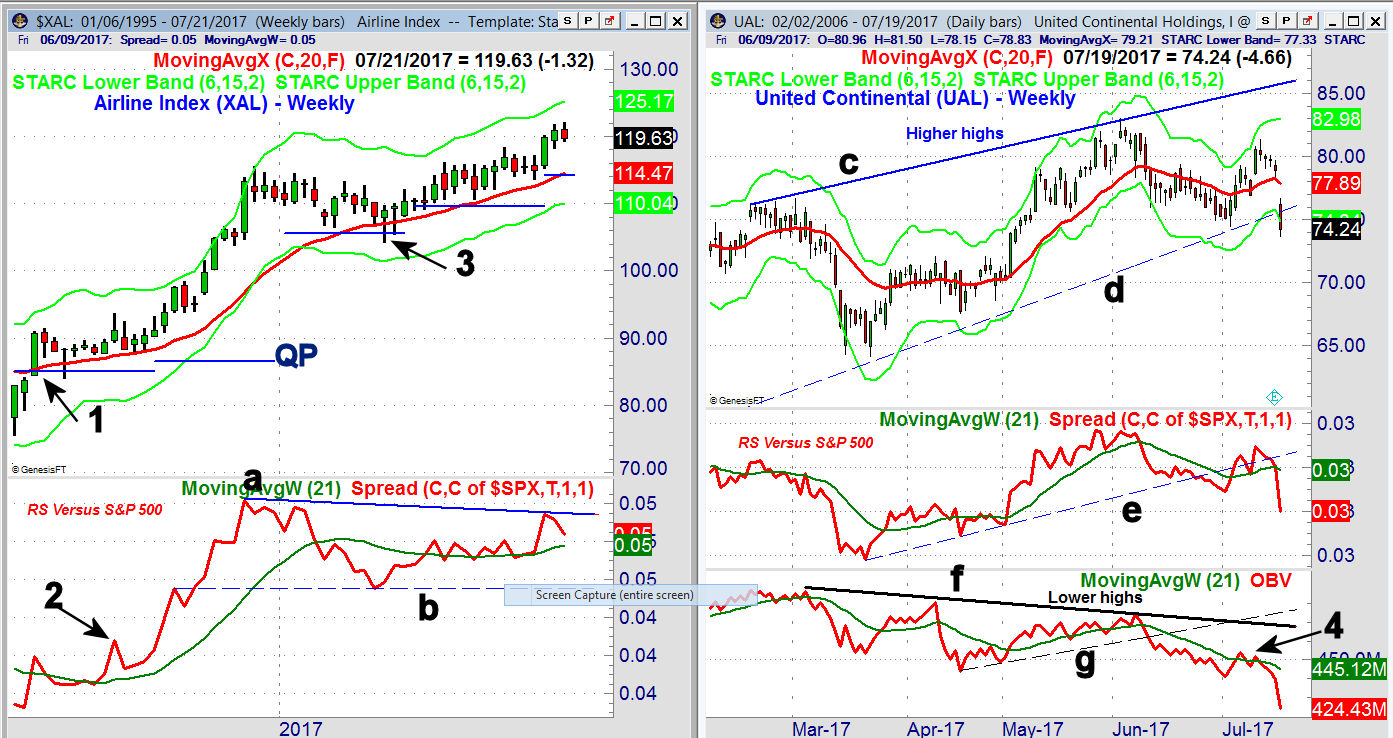This screenshot has width=1393, height=738.
Task: Close the UAL chart window
Action: point(1373,21)
